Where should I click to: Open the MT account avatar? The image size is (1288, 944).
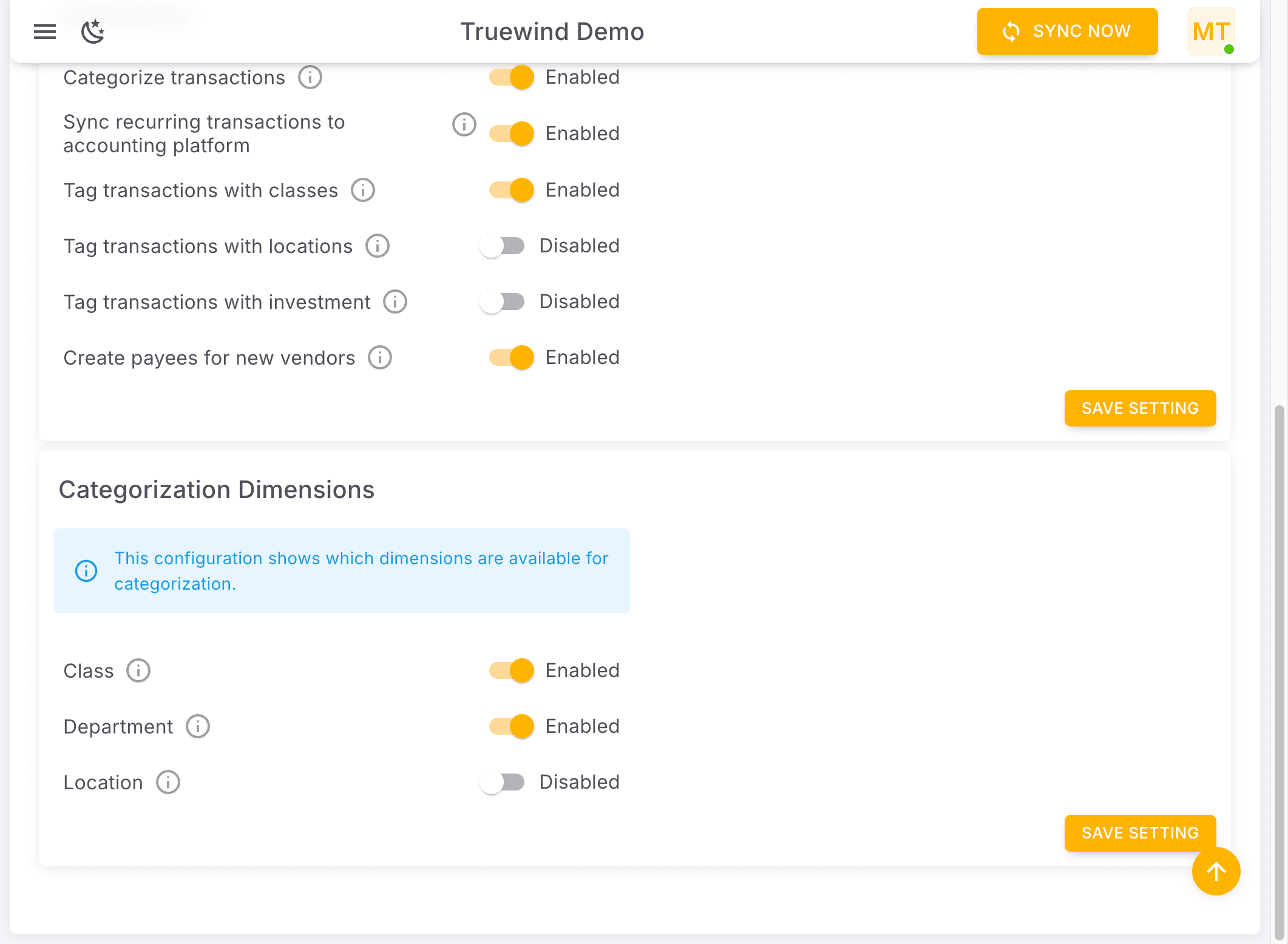(x=1210, y=32)
